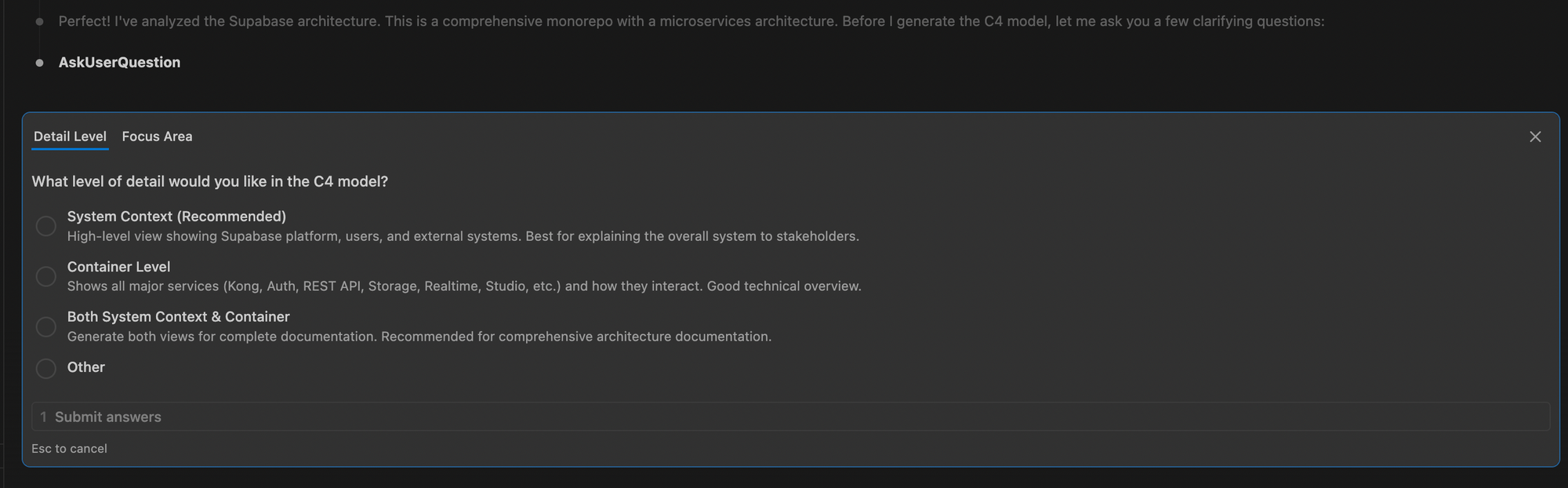Click the Esc to cancel text
Viewport: 1568px width, 488px height.
coord(69,449)
